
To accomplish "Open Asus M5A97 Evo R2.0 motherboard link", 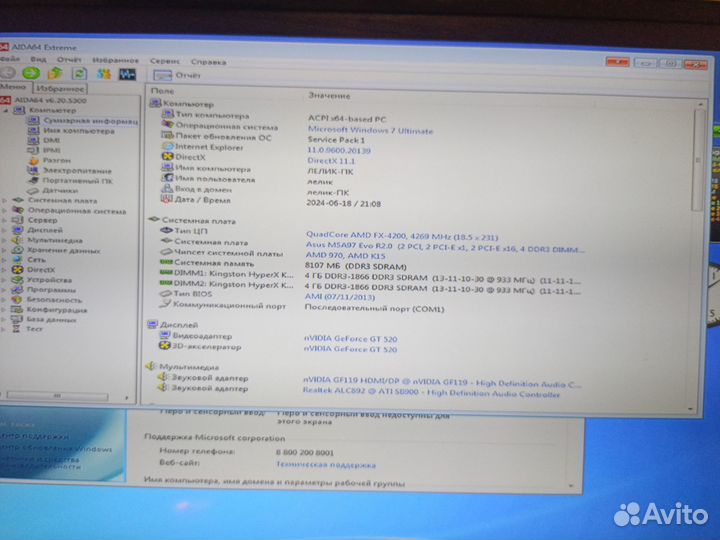I will [445, 247].
